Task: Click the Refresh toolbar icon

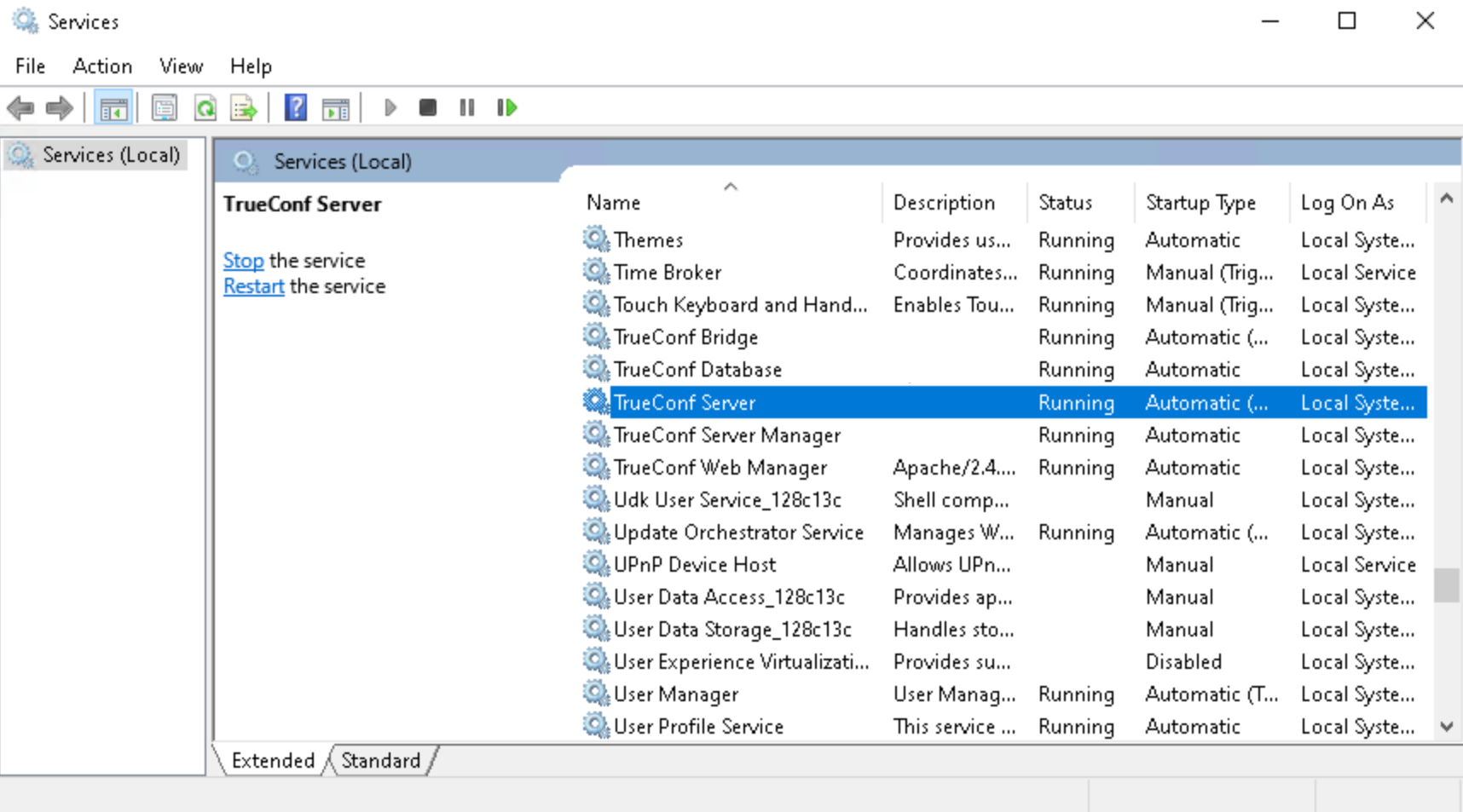Action: click(x=205, y=108)
